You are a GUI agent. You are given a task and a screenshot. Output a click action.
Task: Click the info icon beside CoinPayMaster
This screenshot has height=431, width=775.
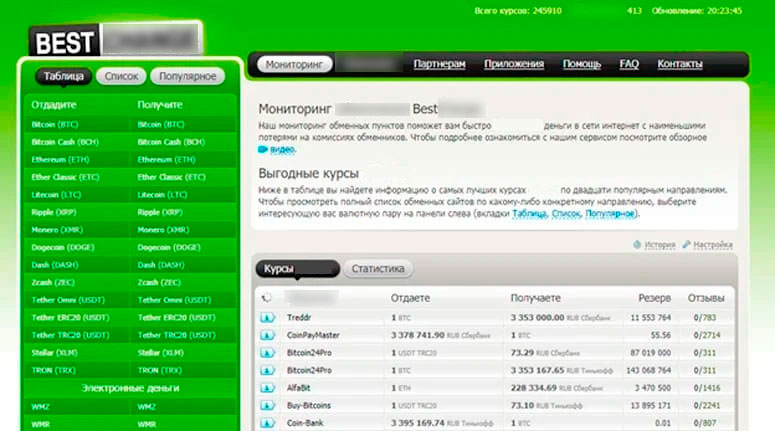(267, 335)
